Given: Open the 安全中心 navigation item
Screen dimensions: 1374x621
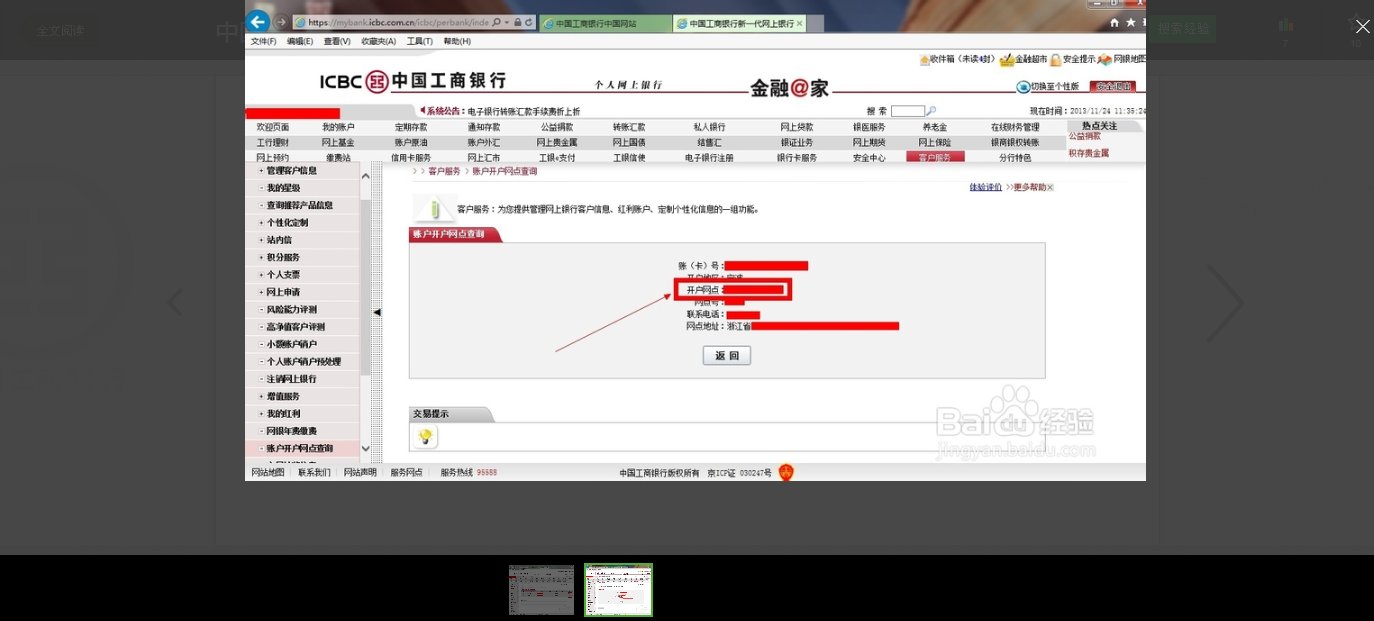Looking at the screenshot, I should click(868, 158).
